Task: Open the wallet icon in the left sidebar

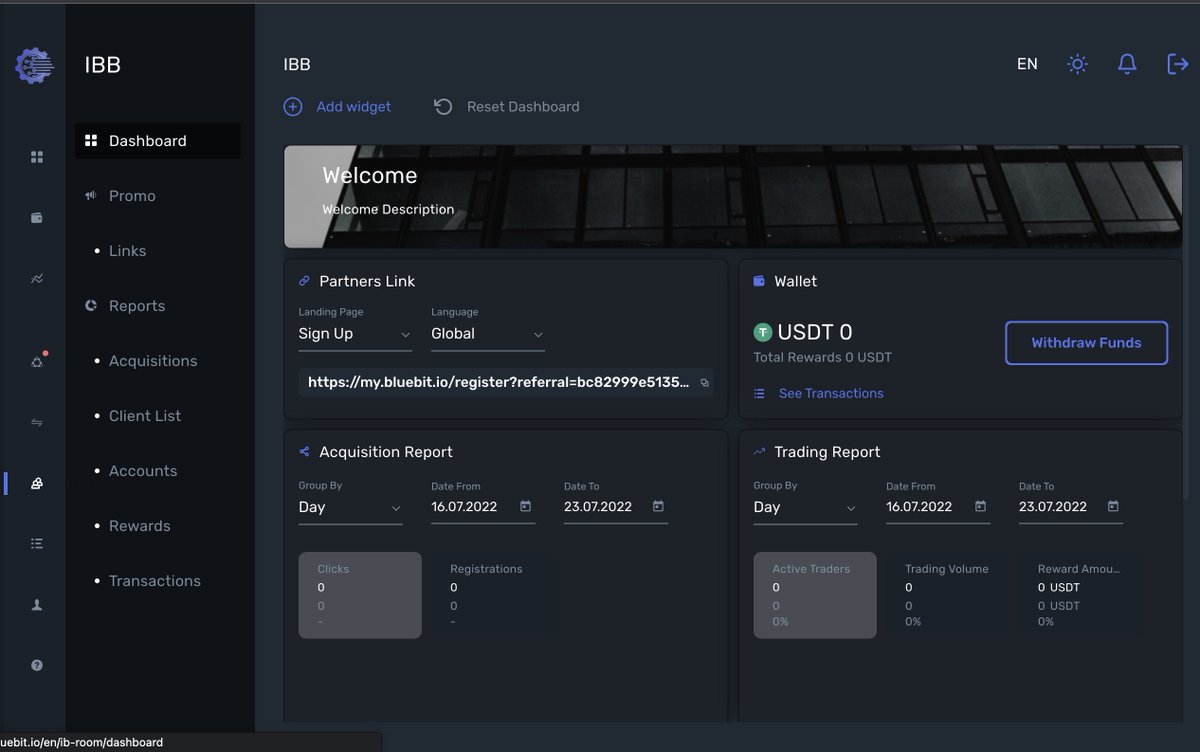Action: [x=36, y=217]
